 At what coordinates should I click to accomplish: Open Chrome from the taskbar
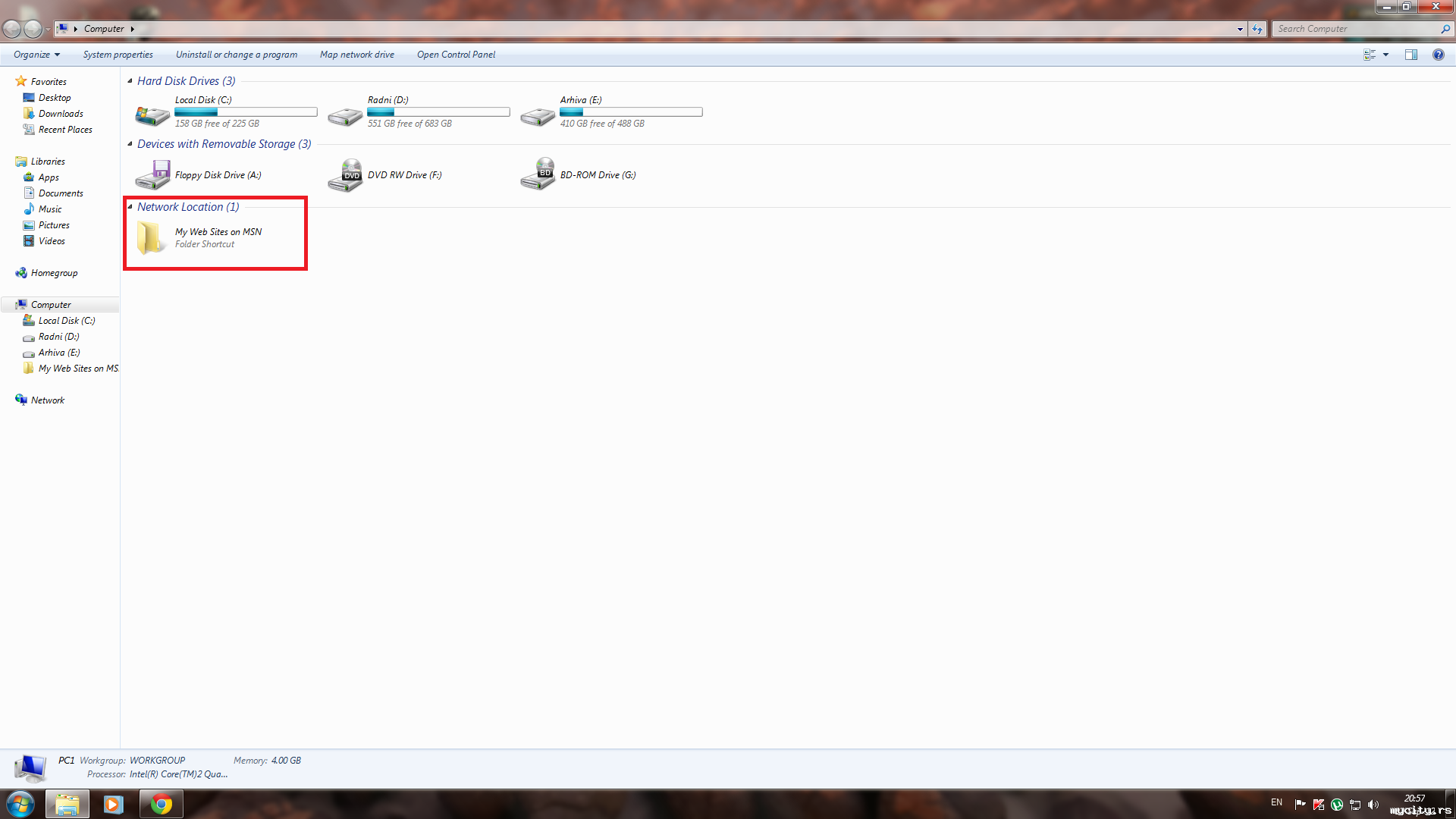[161, 804]
